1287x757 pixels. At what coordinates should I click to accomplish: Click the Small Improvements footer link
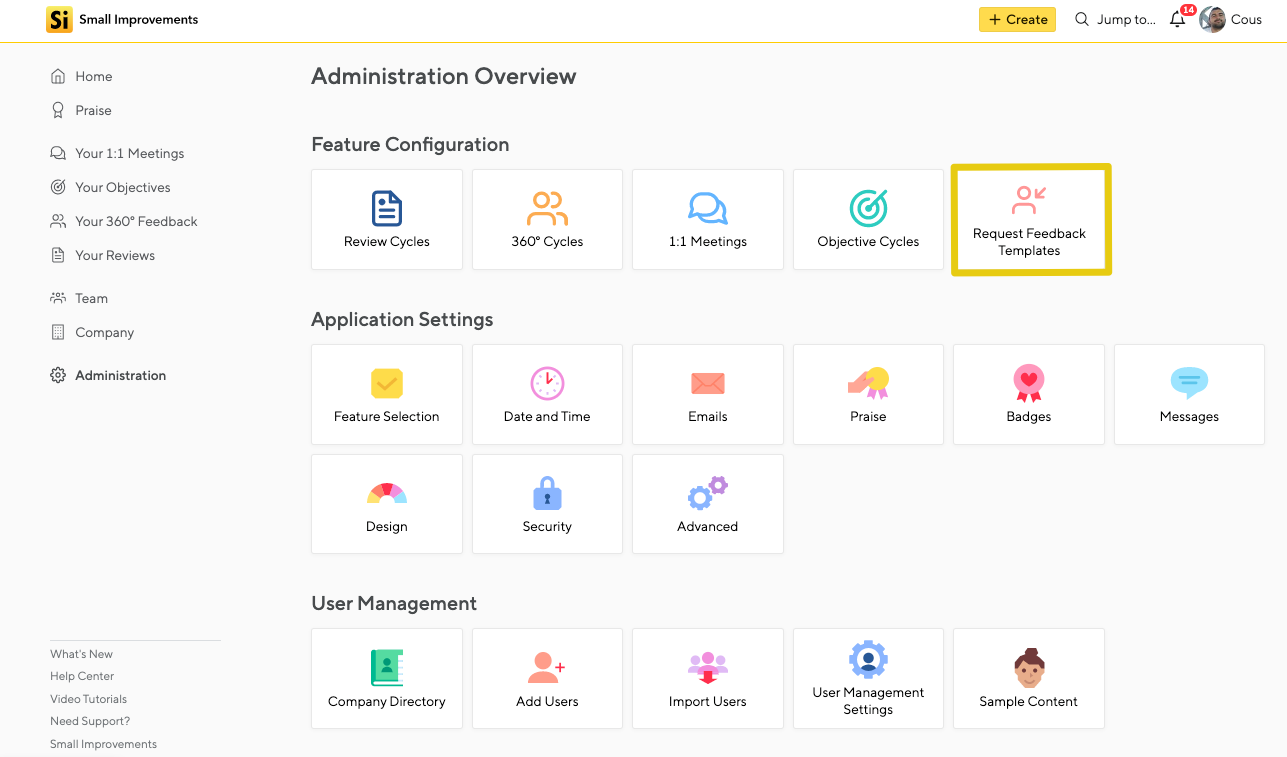[104, 744]
